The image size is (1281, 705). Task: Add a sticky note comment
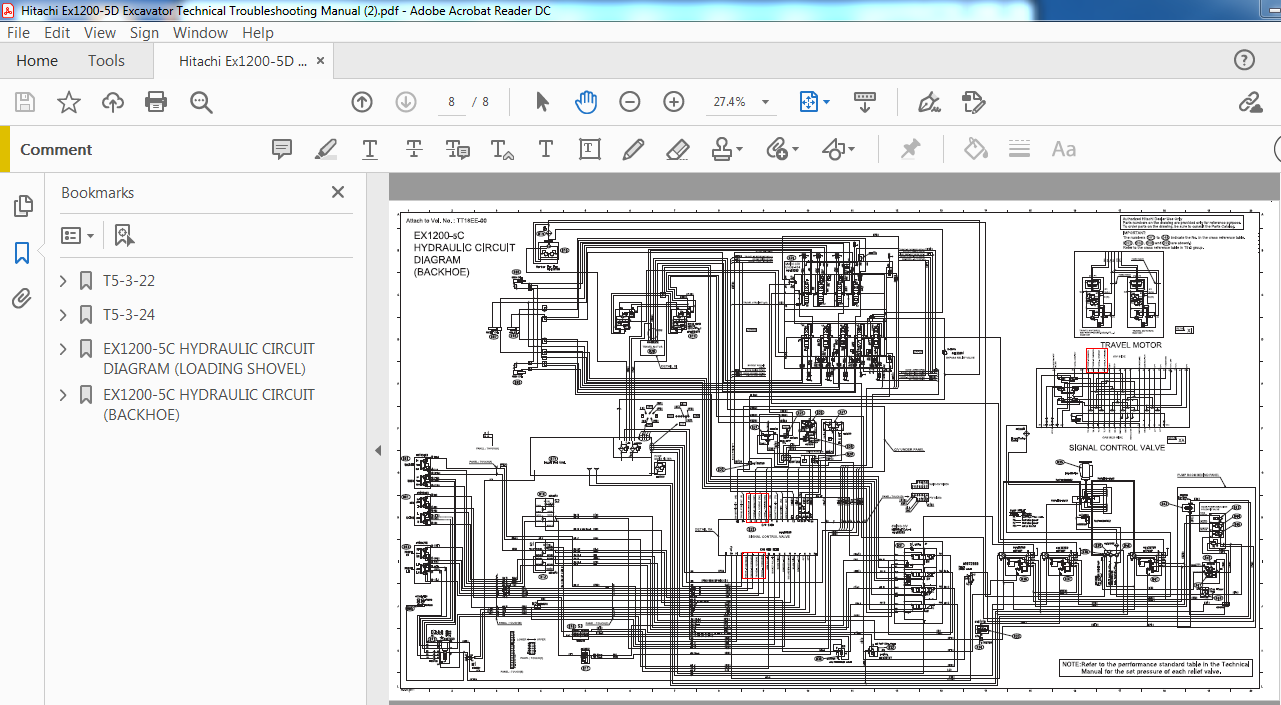282,149
